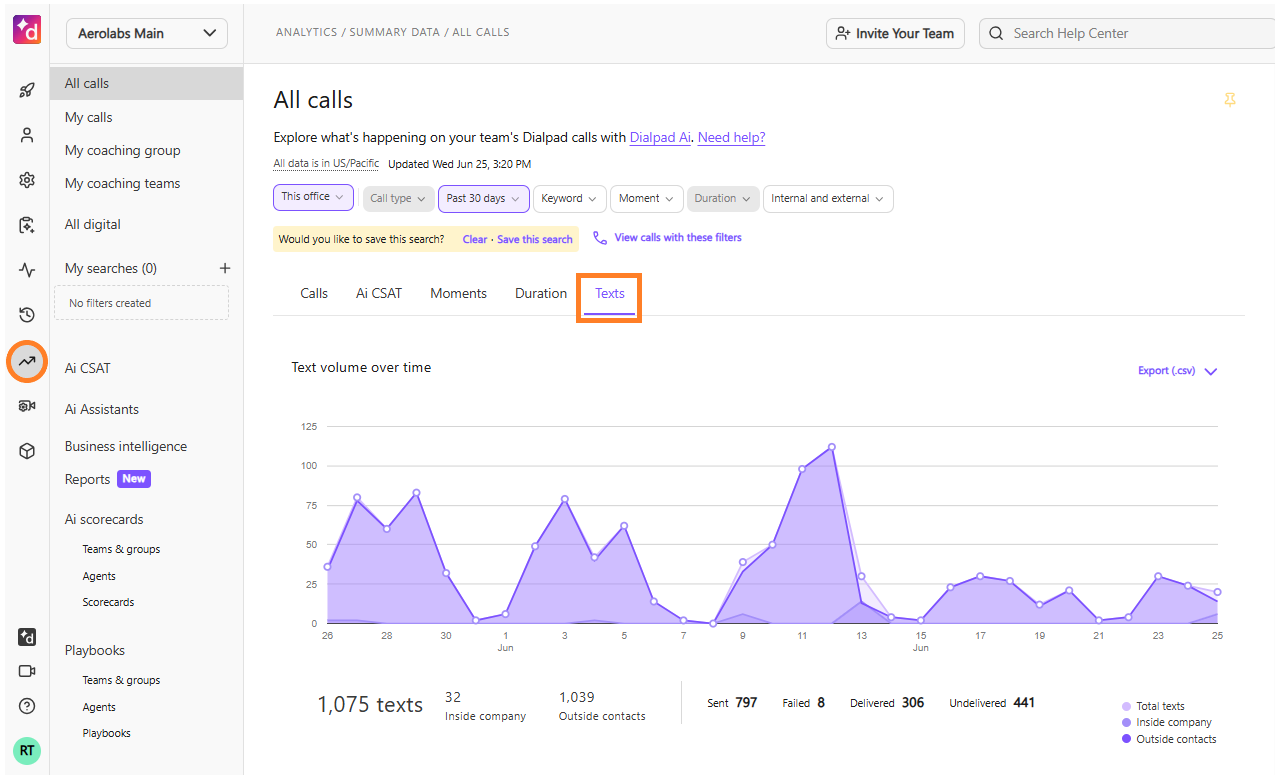Open the person profile icon in sidebar
Viewport: 1277px width, 779px height.
click(x=27, y=135)
